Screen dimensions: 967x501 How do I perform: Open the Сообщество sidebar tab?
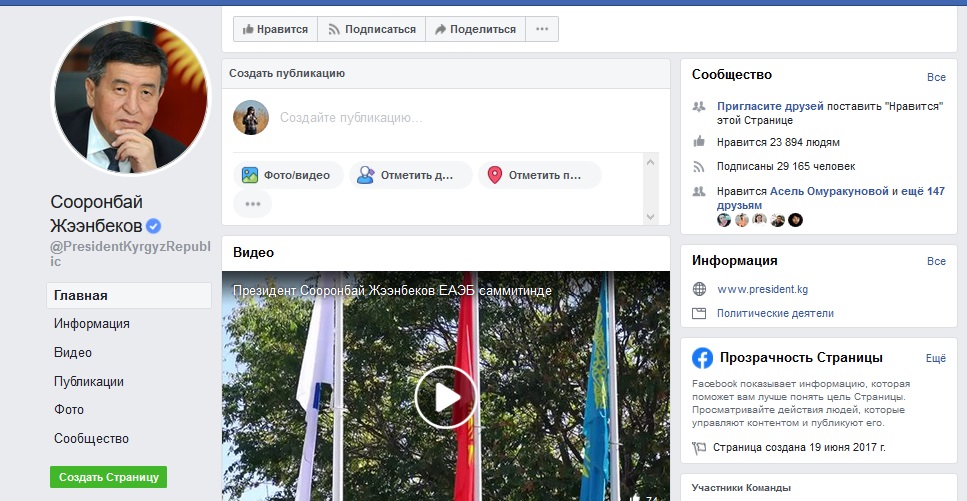click(x=91, y=439)
